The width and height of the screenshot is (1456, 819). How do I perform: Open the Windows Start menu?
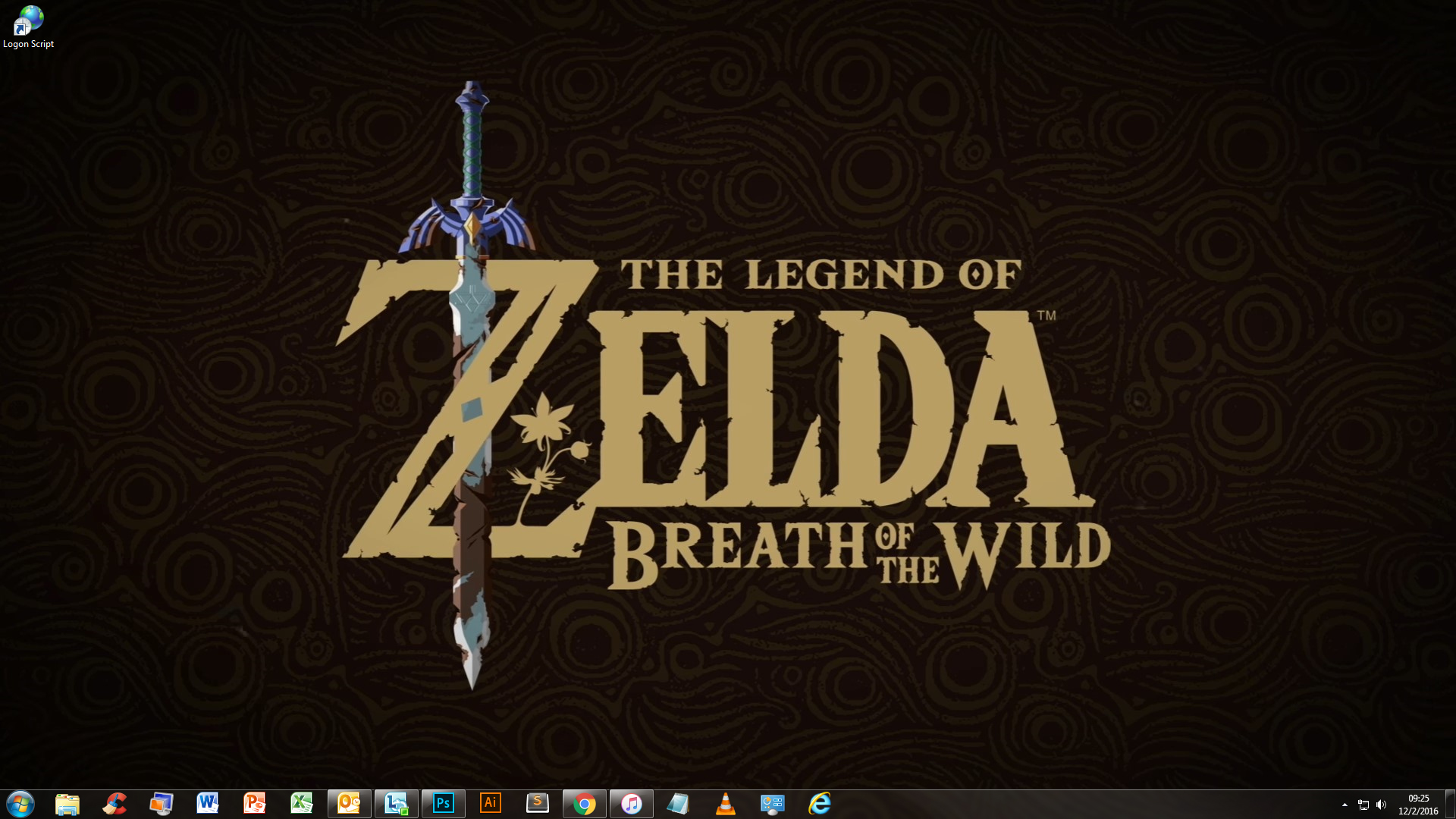click(x=20, y=804)
